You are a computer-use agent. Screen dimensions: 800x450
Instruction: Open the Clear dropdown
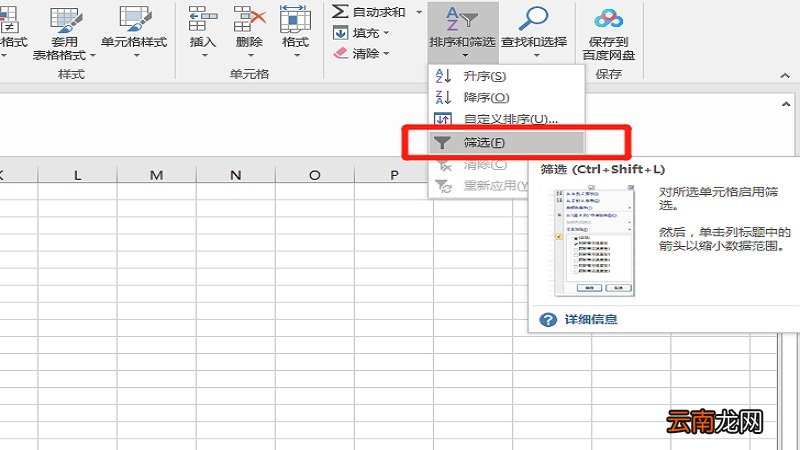click(361, 53)
